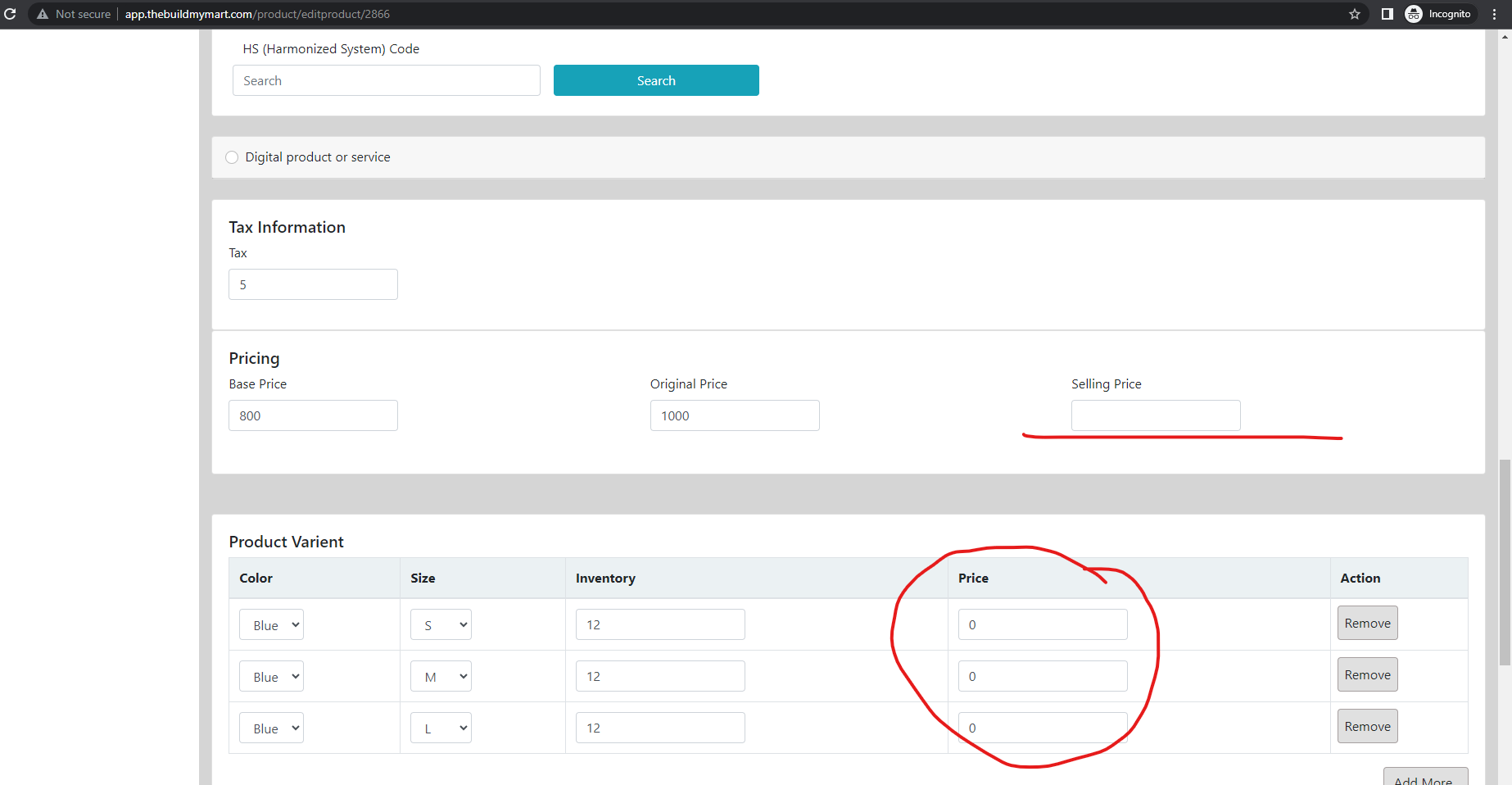Open the Size dropdown showing S
The height and width of the screenshot is (785, 1512).
441,624
